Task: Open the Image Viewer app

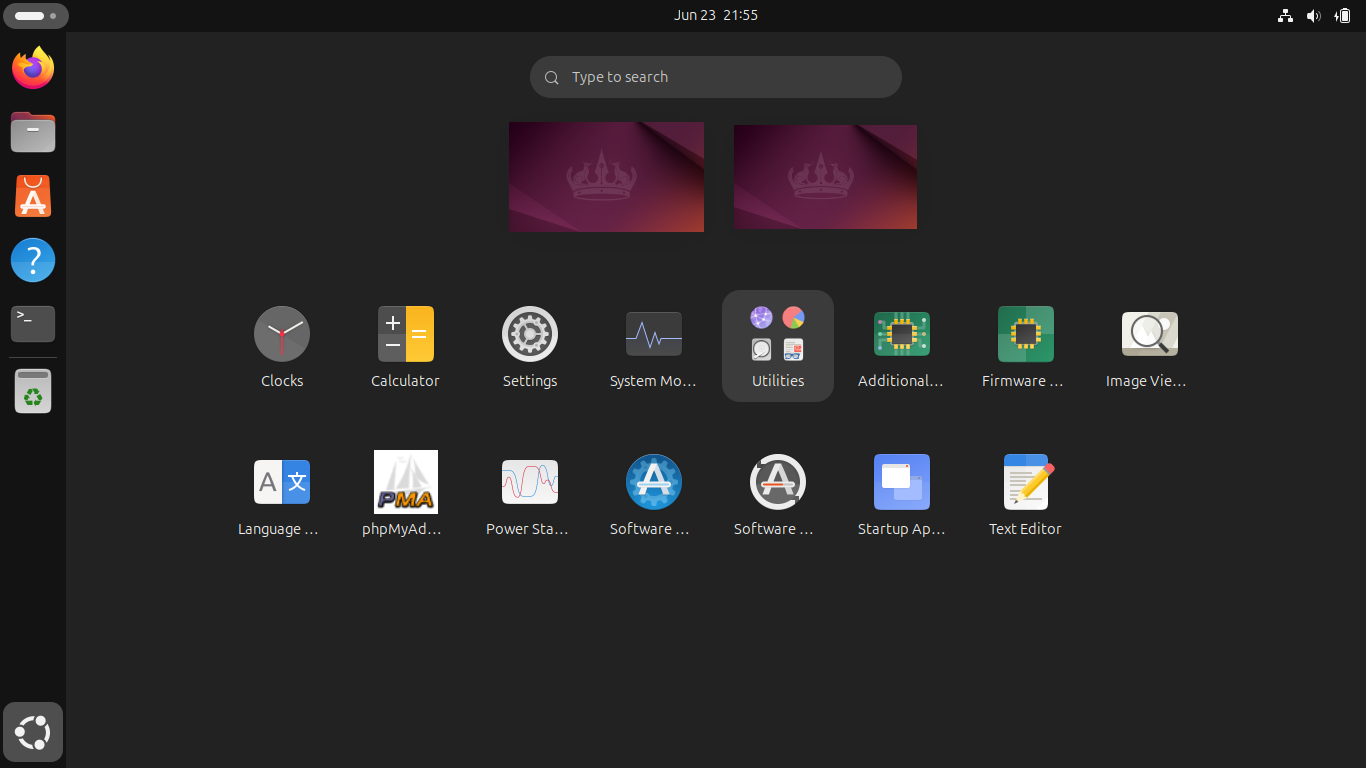Action: 1150,346
